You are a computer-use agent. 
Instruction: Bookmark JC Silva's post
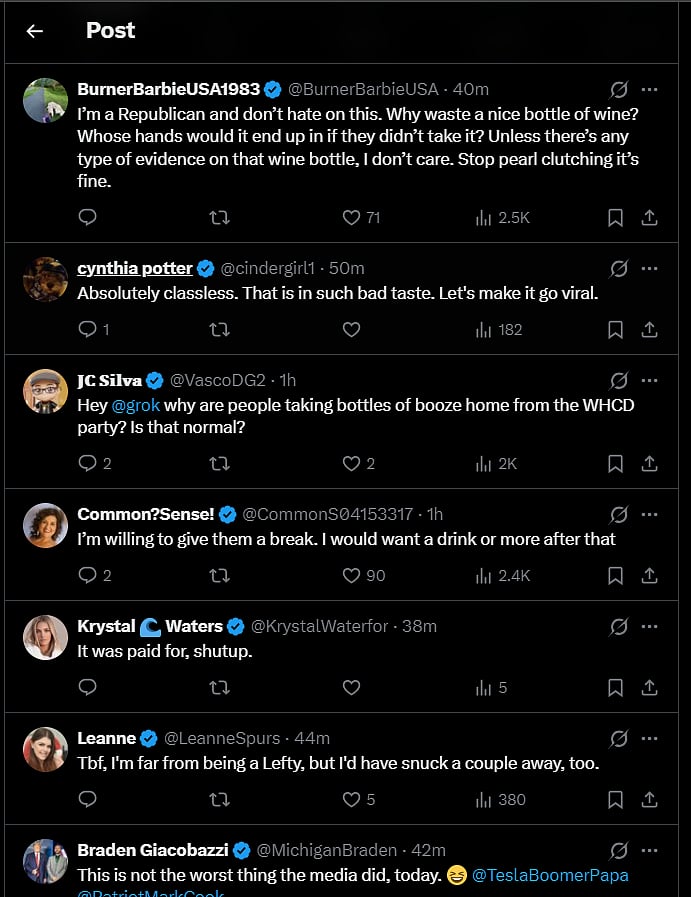click(616, 463)
